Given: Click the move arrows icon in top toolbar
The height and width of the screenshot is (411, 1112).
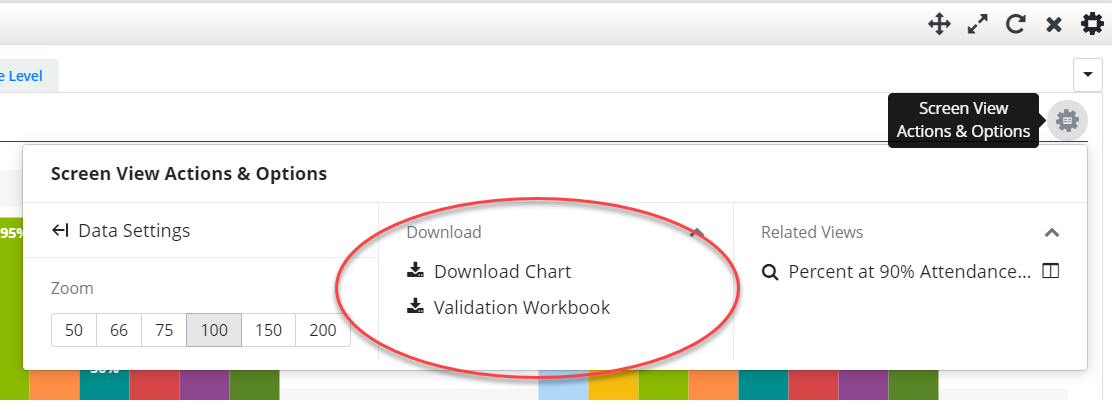Looking at the screenshot, I should [939, 25].
